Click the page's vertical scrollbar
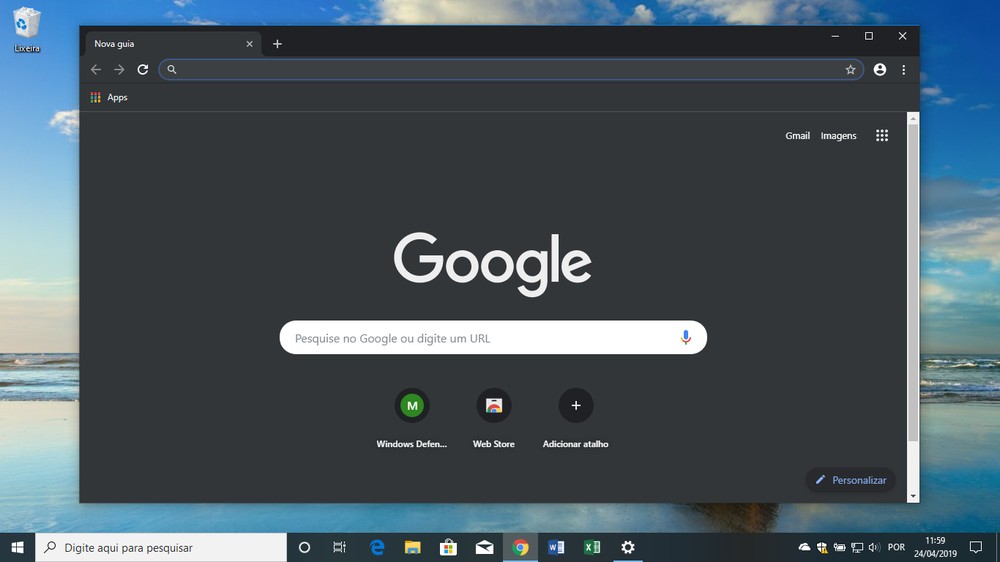The width and height of the screenshot is (1000, 562). click(913, 307)
